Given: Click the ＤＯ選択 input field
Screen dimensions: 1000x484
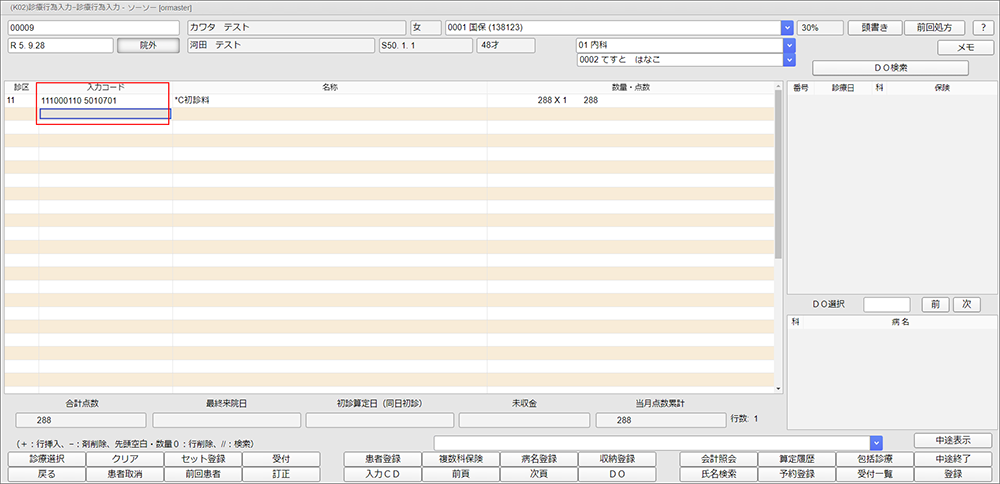Looking at the screenshot, I should pyautogui.click(x=886, y=304).
